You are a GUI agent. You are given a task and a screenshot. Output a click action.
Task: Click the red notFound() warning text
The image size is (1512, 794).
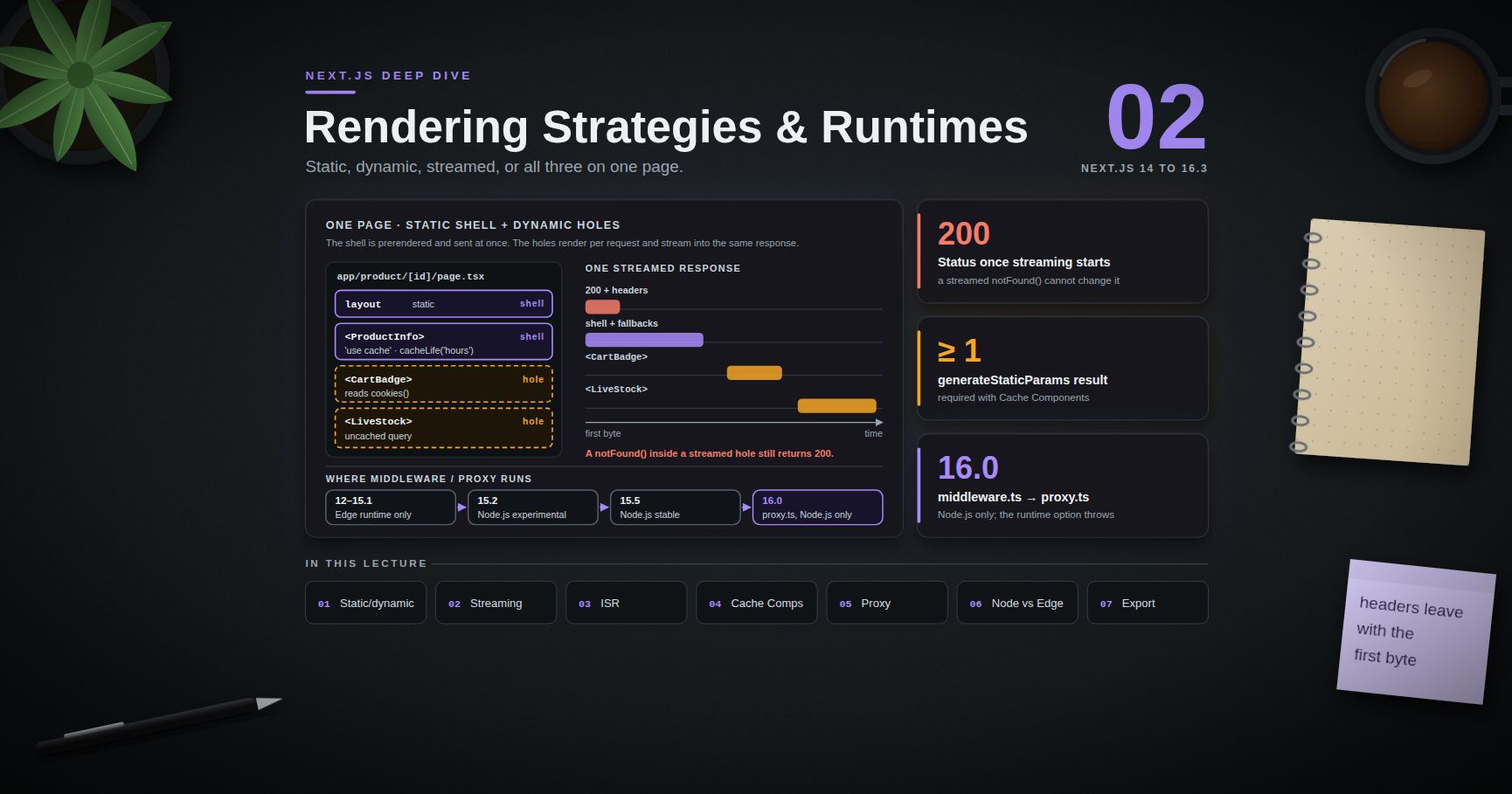pos(710,454)
